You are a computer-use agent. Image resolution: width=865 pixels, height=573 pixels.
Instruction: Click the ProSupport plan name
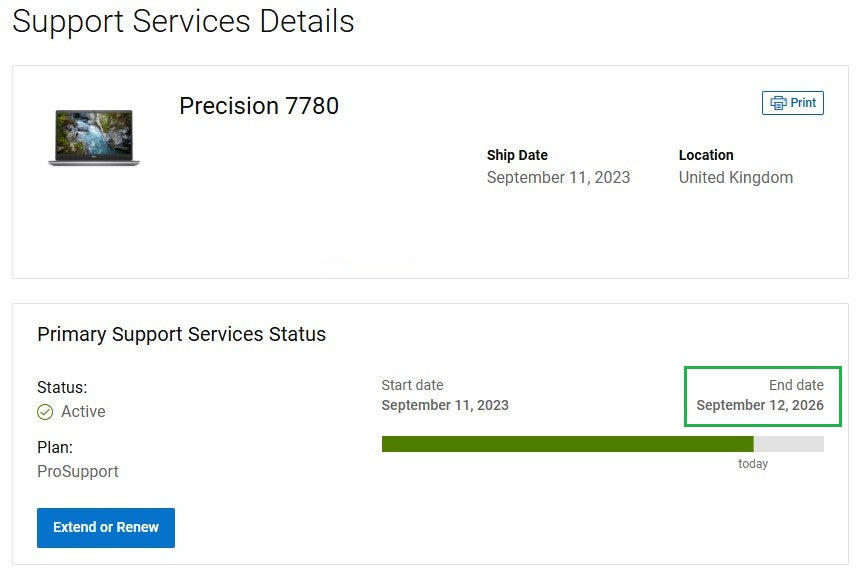(x=78, y=472)
